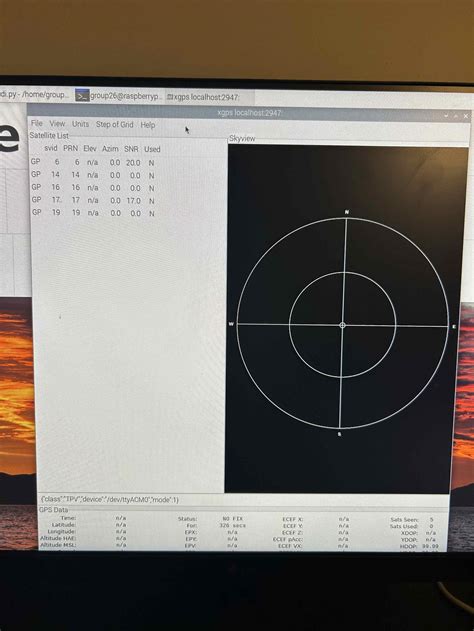
Task: Select satellite row with PRN 19
Action: pyautogui.click(x=93, y=212)
